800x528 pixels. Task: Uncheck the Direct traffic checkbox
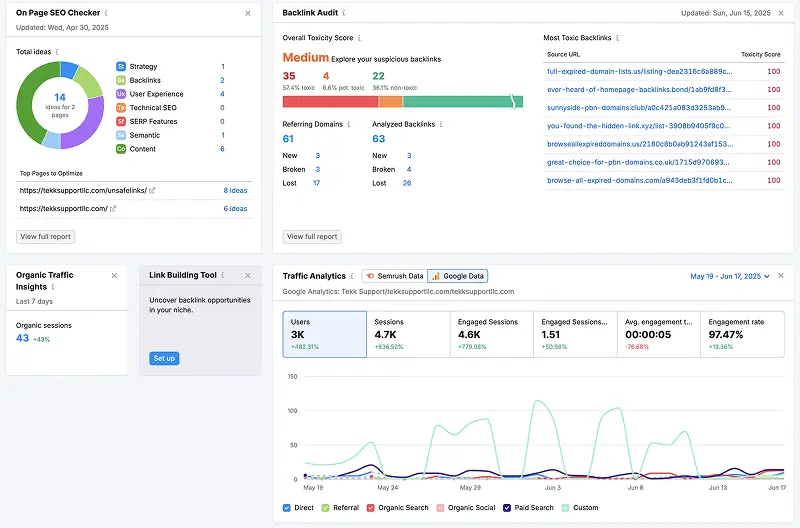pos(287,508)
